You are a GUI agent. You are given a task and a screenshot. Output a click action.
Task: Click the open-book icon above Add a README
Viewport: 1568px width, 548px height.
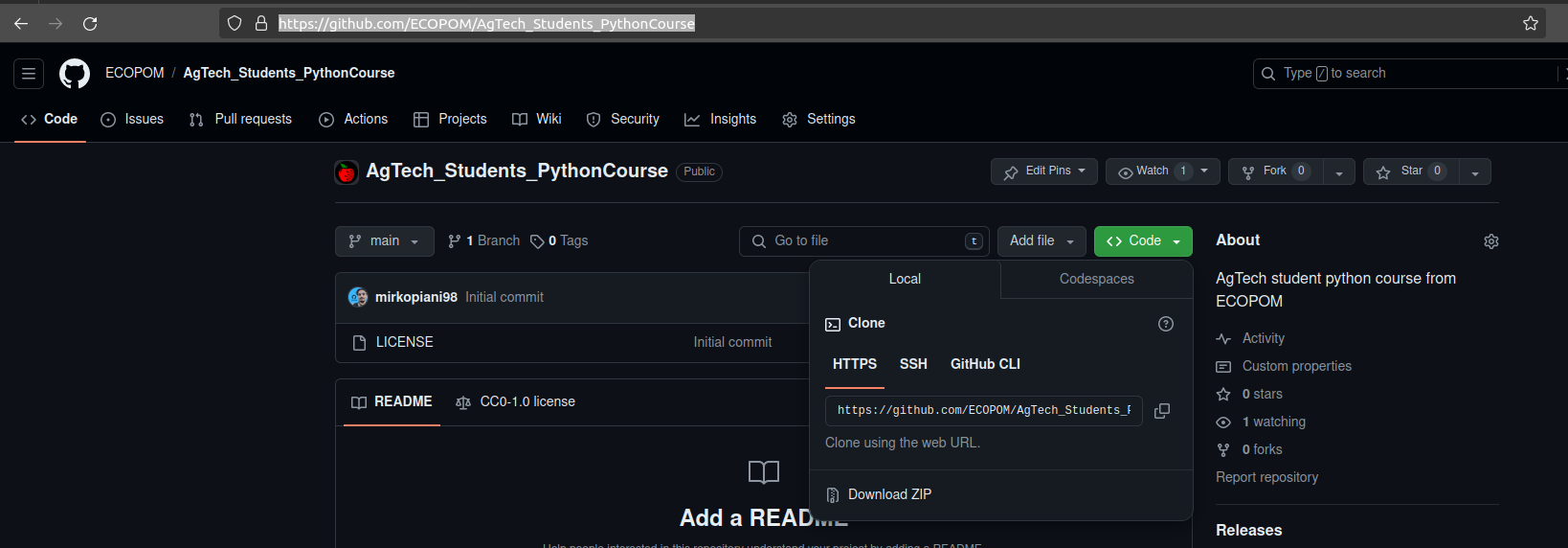click(x=764, y=471)
